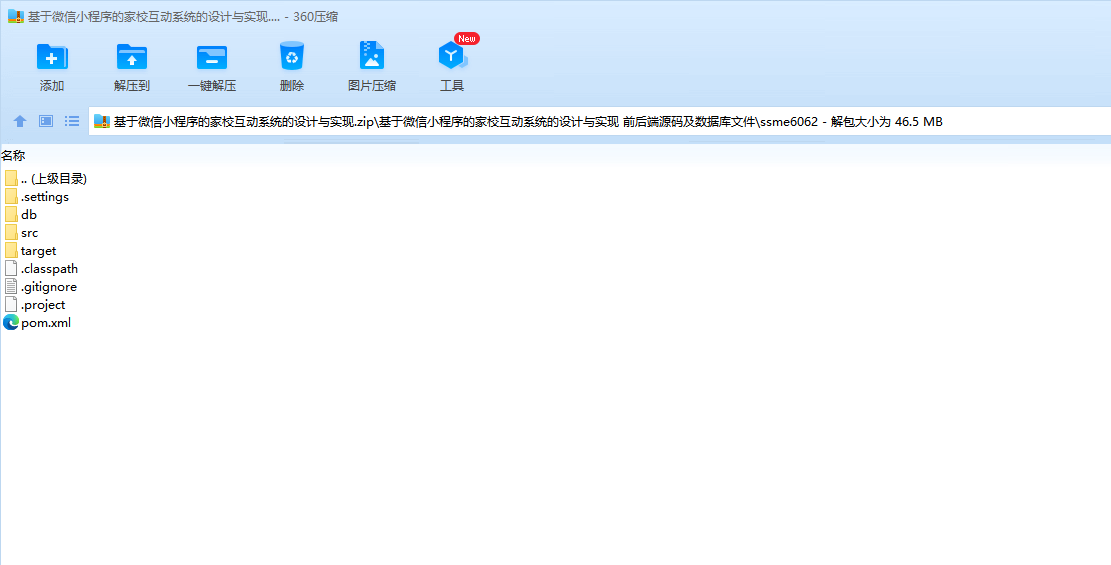This screenshot has width=1111, height=565.
Task: Click the "添加" label under Add icon
Action: pyautogui.click(x=52, y=86)
